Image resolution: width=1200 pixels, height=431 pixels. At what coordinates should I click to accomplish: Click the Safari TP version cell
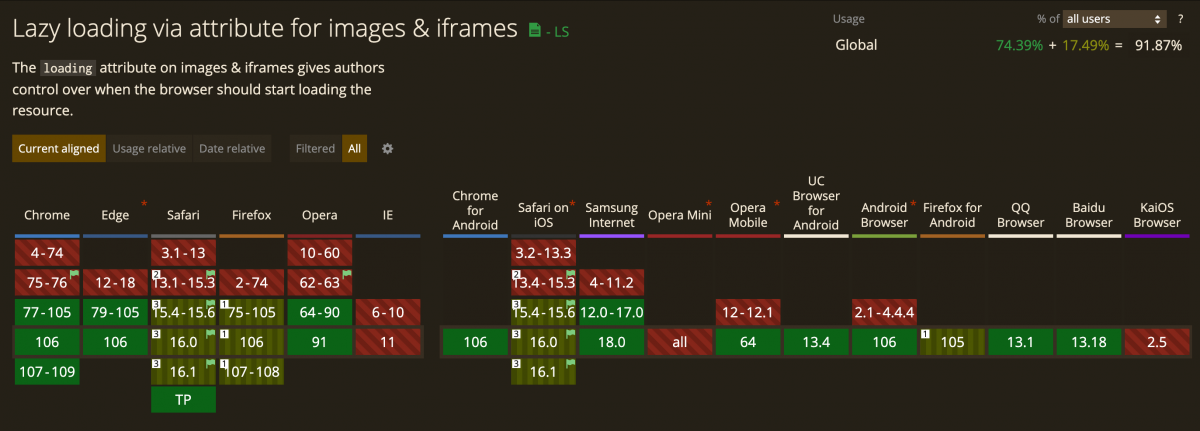pyautogui.click(x=183, y=399)
